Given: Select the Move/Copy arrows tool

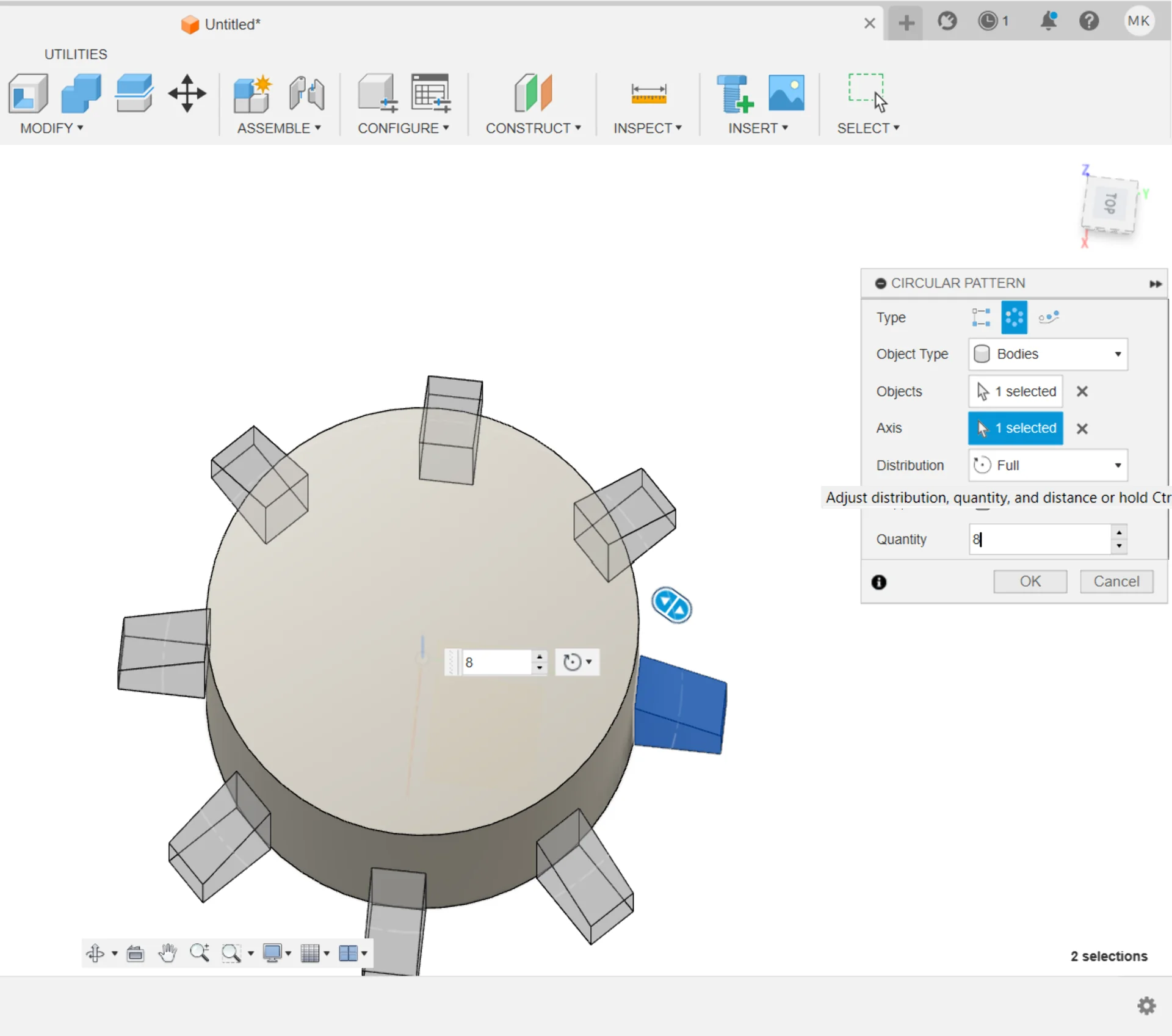Looking at the screenshot, I should pos(187,94).
